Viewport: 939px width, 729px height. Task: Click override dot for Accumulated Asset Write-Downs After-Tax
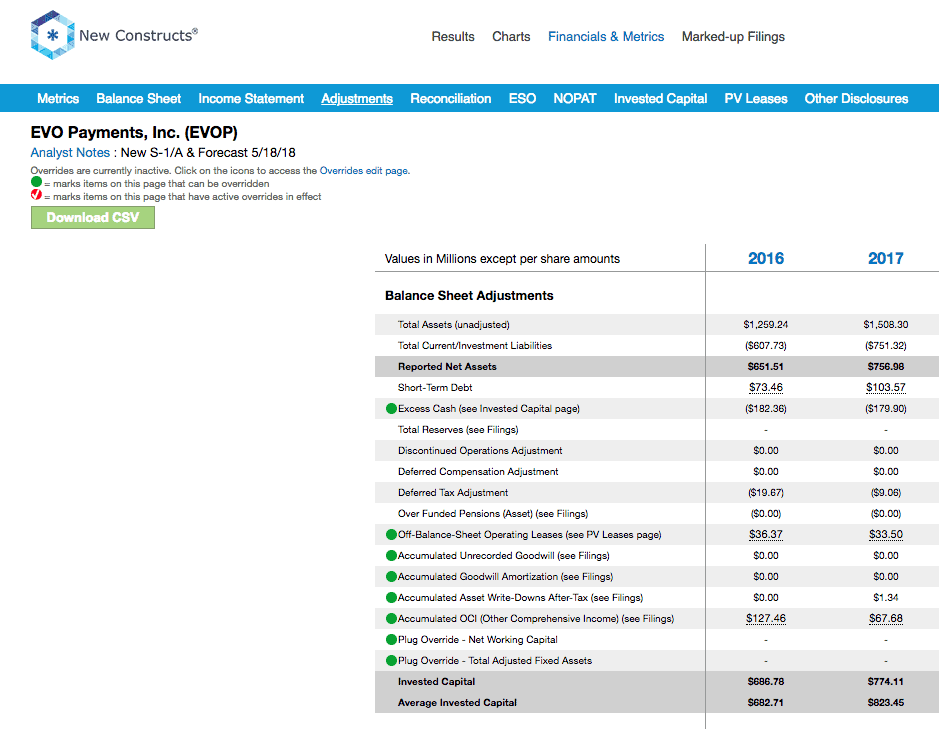[x=392, y=597]
